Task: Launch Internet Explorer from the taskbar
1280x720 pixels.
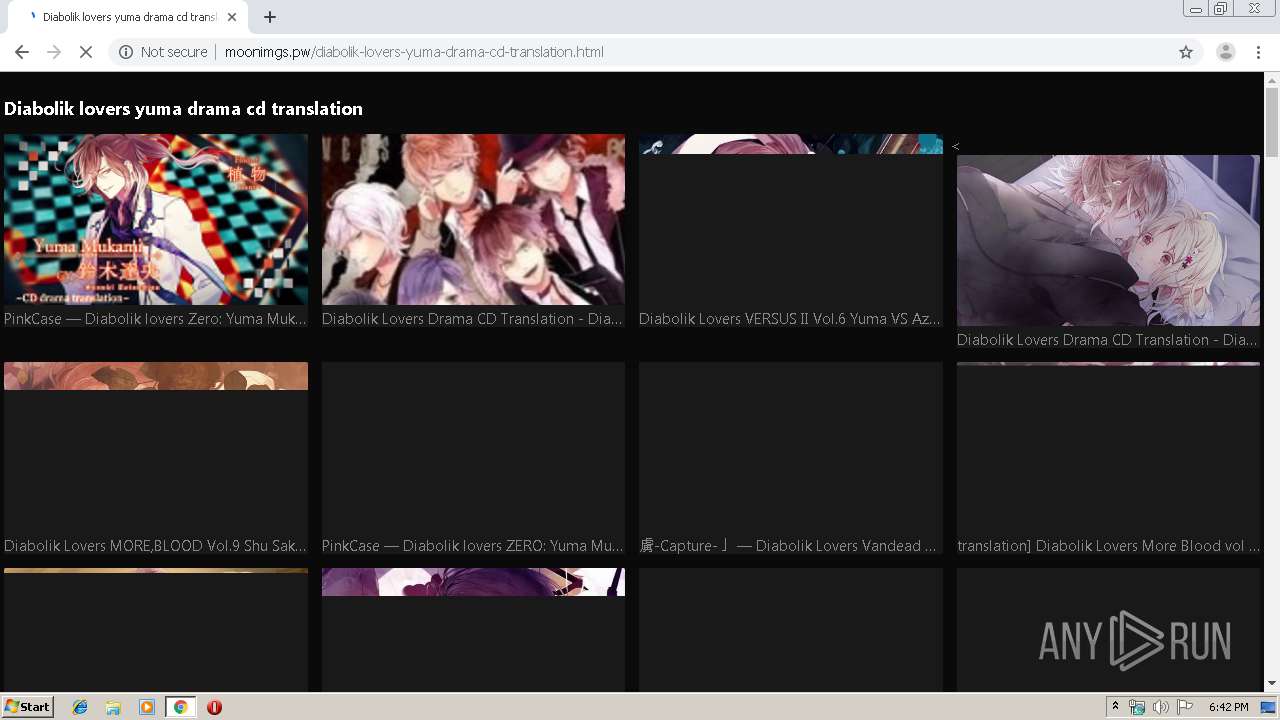Action: [x=80, y=707]
